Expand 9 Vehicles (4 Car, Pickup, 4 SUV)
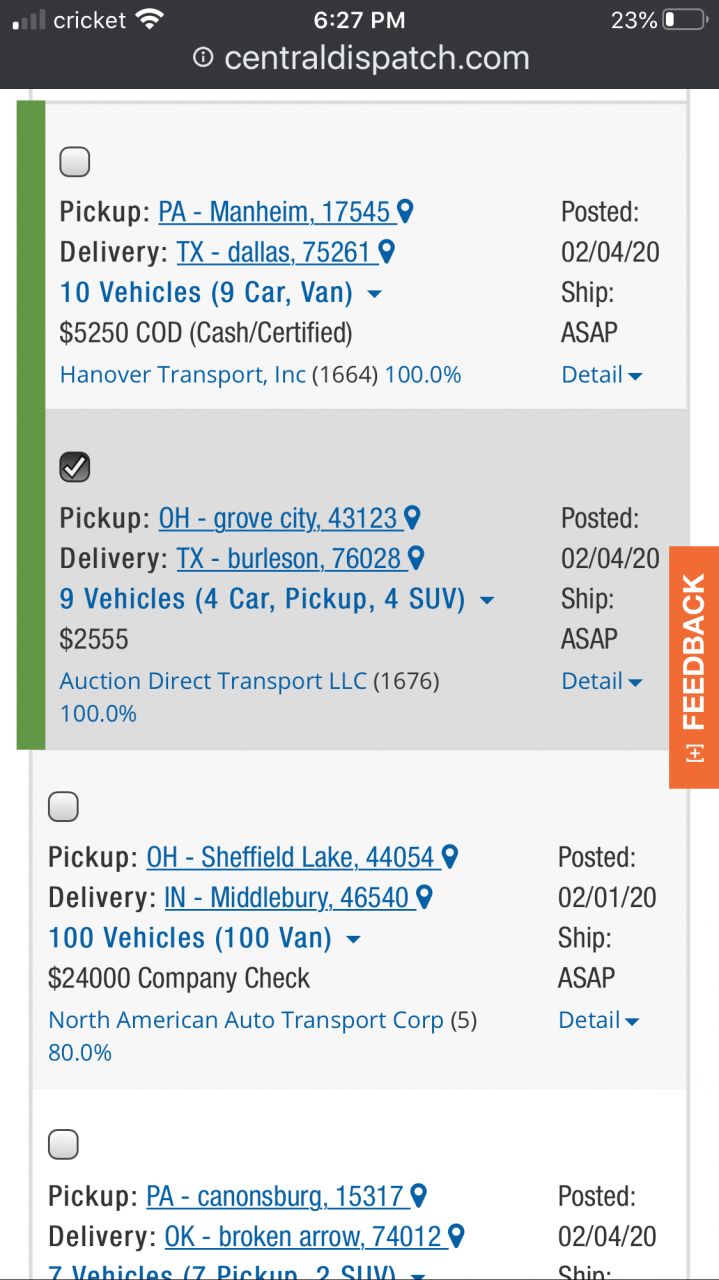719x1280 pixels. pos(487,600)
